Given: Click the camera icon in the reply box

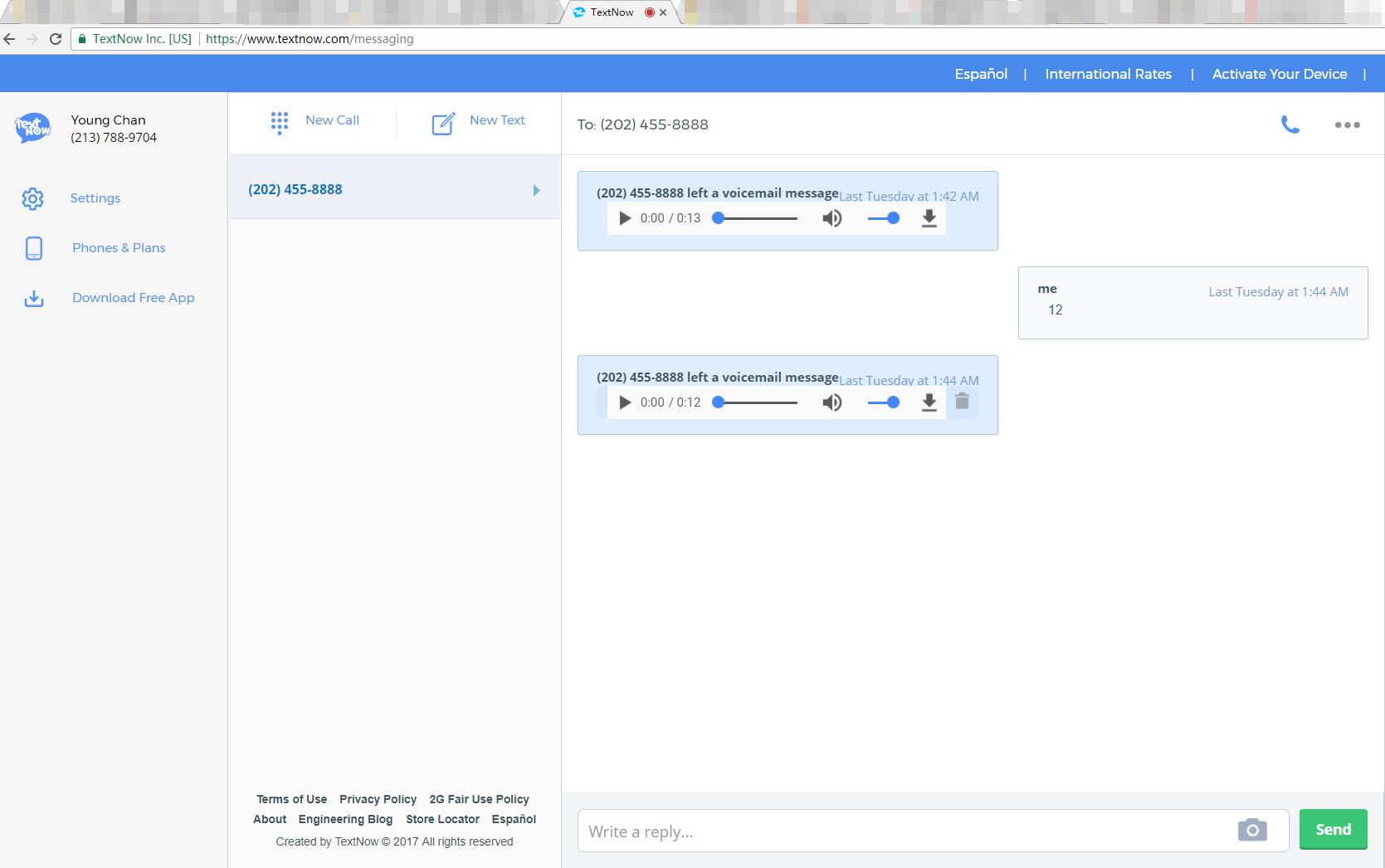Looking at the screenshot, I should tap(1251, 830).
